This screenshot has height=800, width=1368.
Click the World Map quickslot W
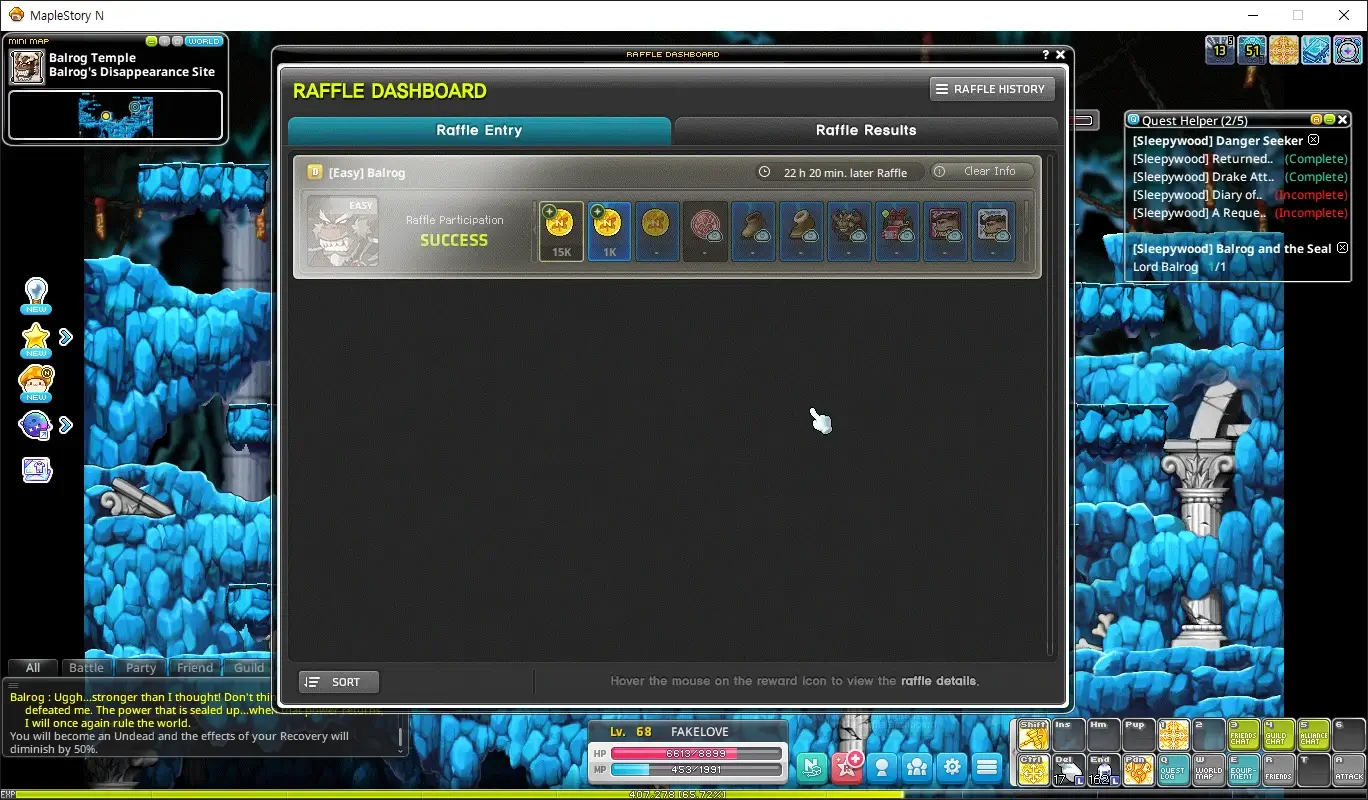(1208, 770)
